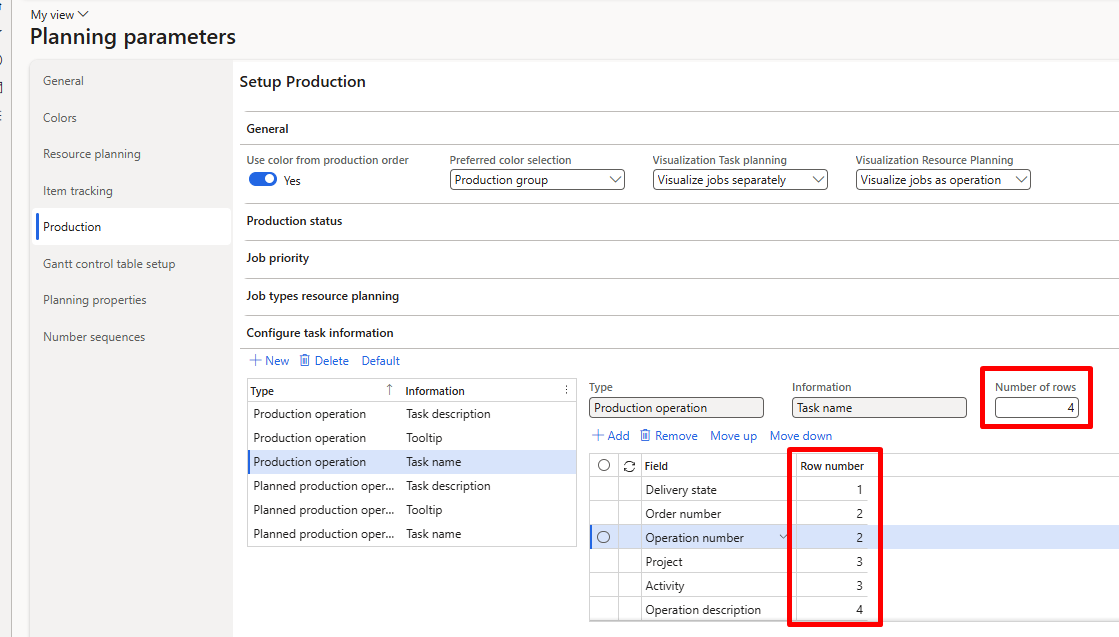Open Gantt control table setup tab
Screen dimensions: 1119x637
(133, 264)
